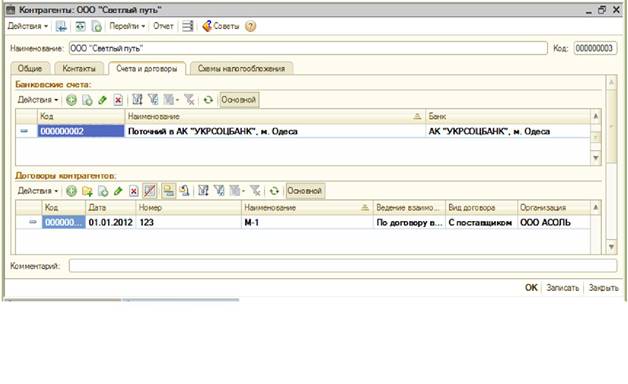The width and height of the screenshot is (628, 384).
Task: Sort bank accounts by Код column
Action: 81,117
